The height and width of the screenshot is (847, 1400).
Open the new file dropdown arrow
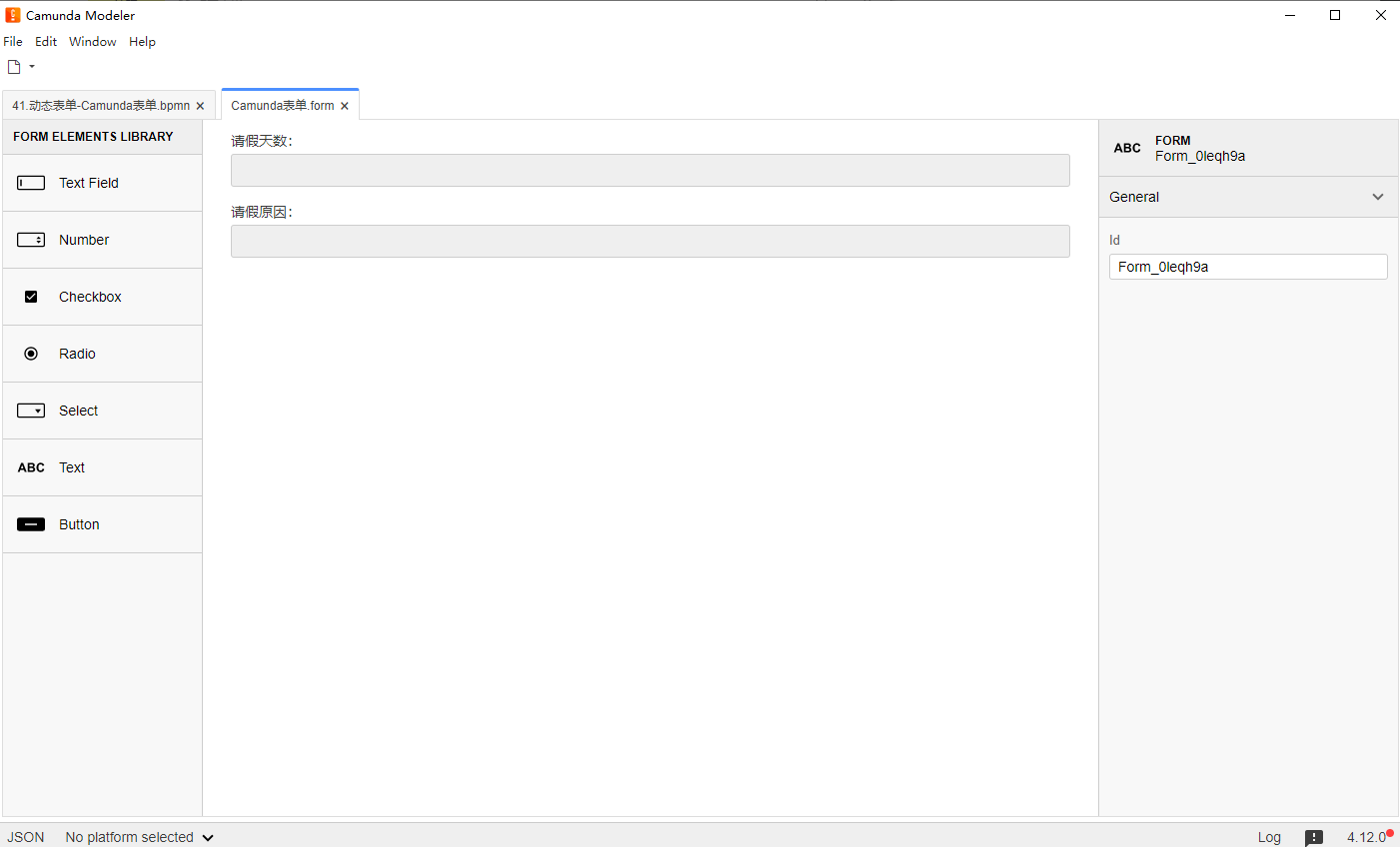(x=32, y=67)
